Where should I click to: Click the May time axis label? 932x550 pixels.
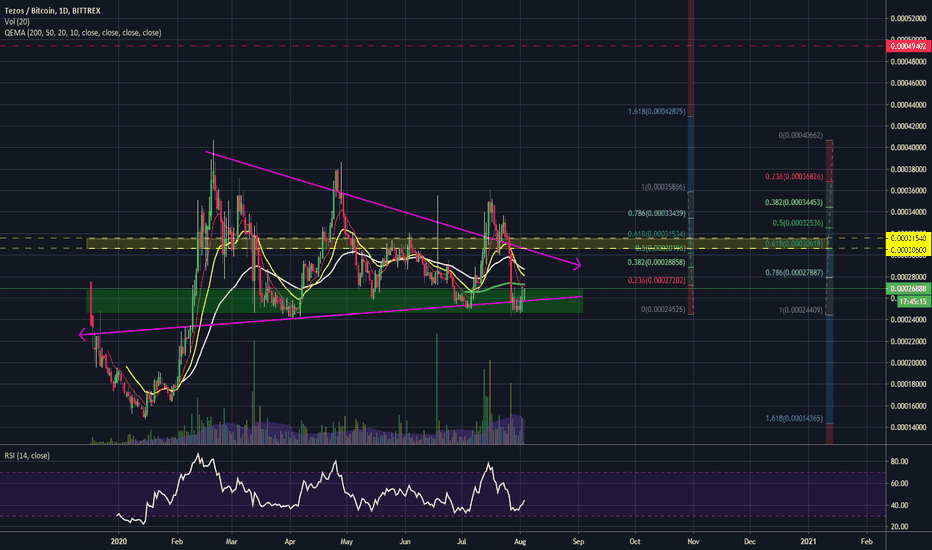[x=347, y=542]
